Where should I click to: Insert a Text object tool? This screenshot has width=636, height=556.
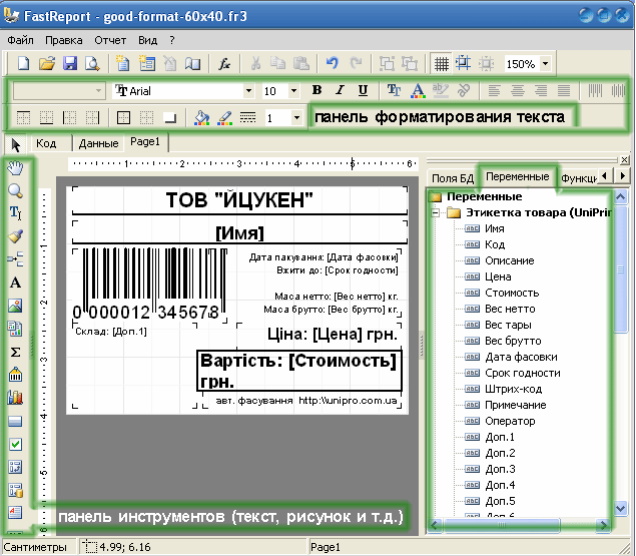pyautogui.click(x=16, y=283)
